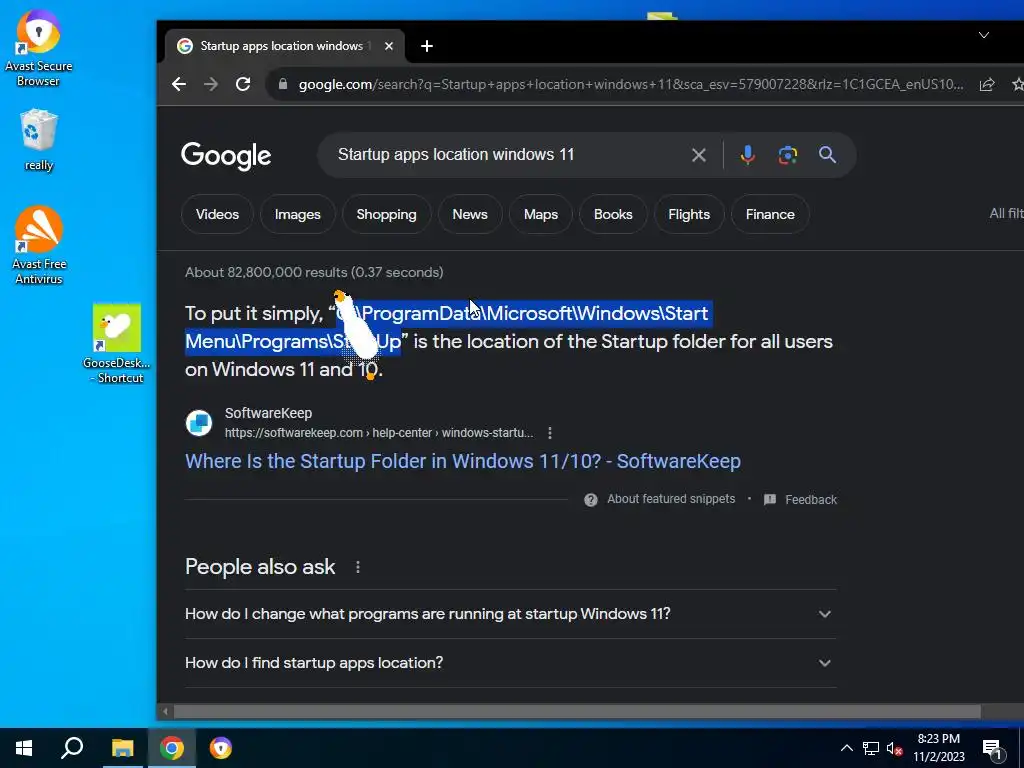The image size is (1024, 768).
Task: Click the Chrome address bar URL
Action: coord(630,84)
